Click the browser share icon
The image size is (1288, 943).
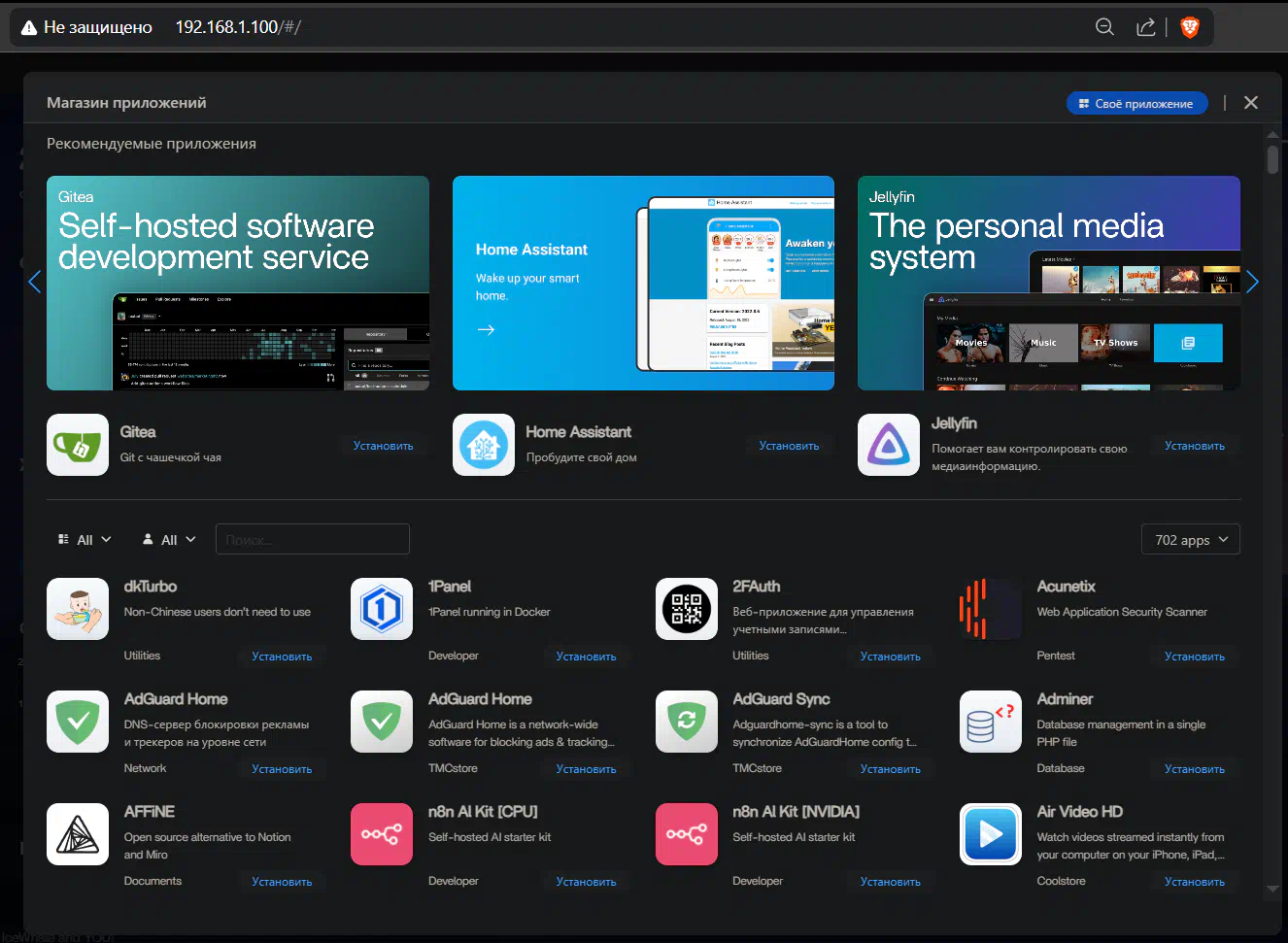pyautogui.click(x=1146, y=27)
